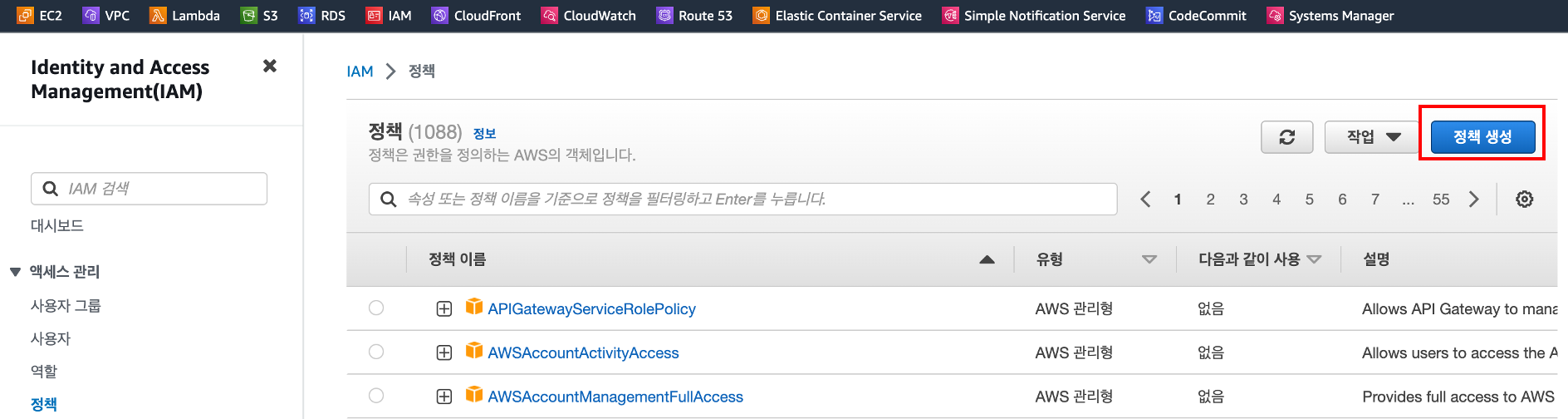Close the IAM navigation sidebar
This screenshot has height=419, width=1568.
270,66
